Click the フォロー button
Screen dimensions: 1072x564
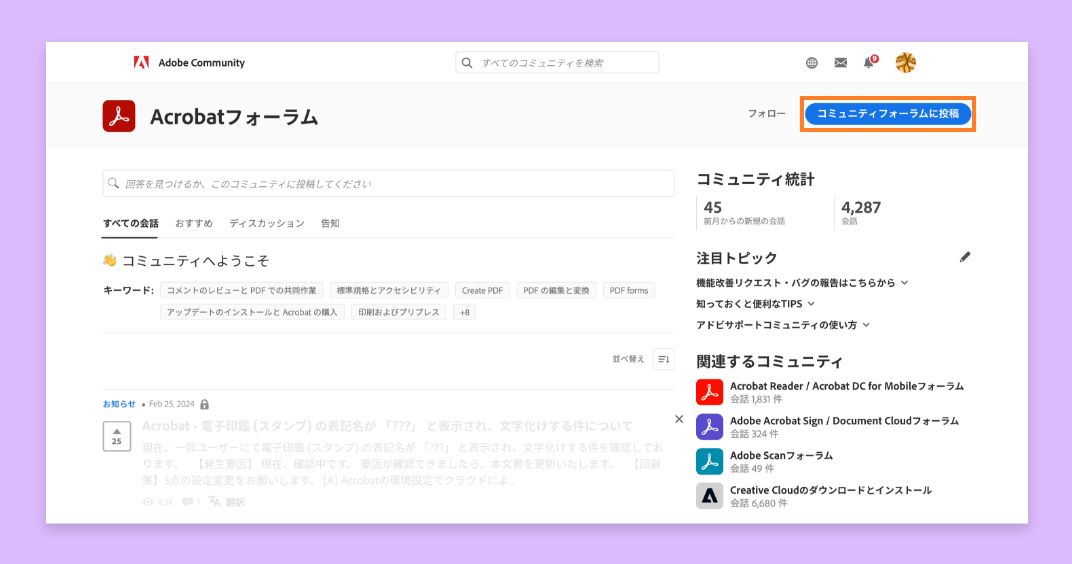click(766, 113)
